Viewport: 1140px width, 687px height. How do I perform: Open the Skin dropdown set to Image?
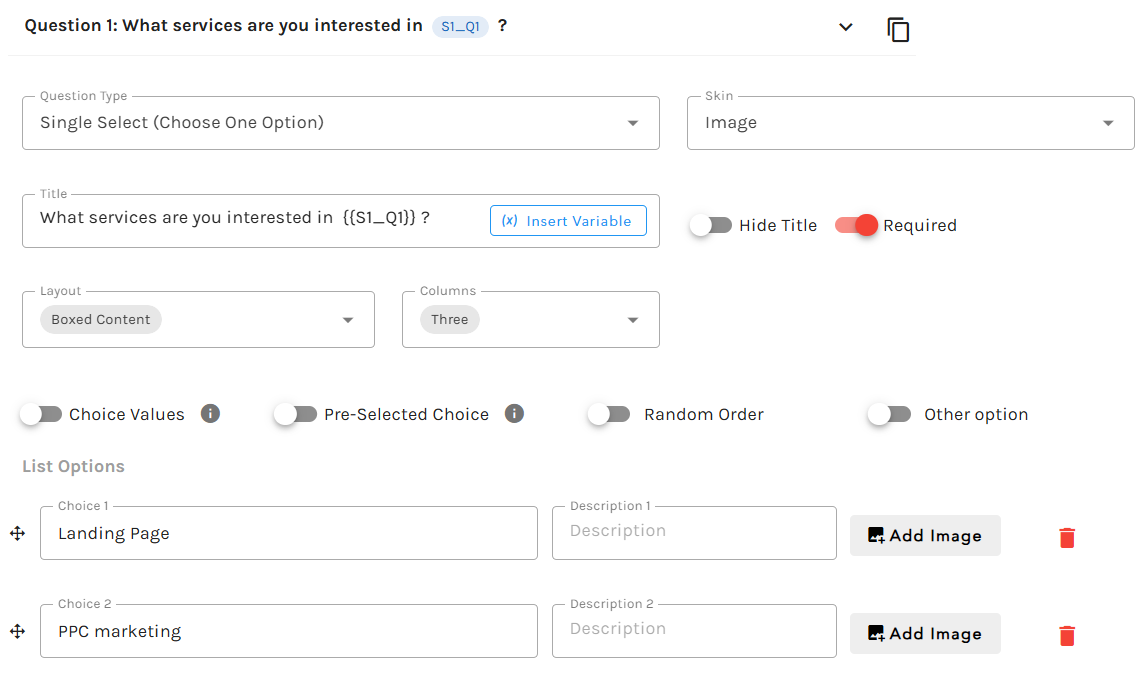910,123
